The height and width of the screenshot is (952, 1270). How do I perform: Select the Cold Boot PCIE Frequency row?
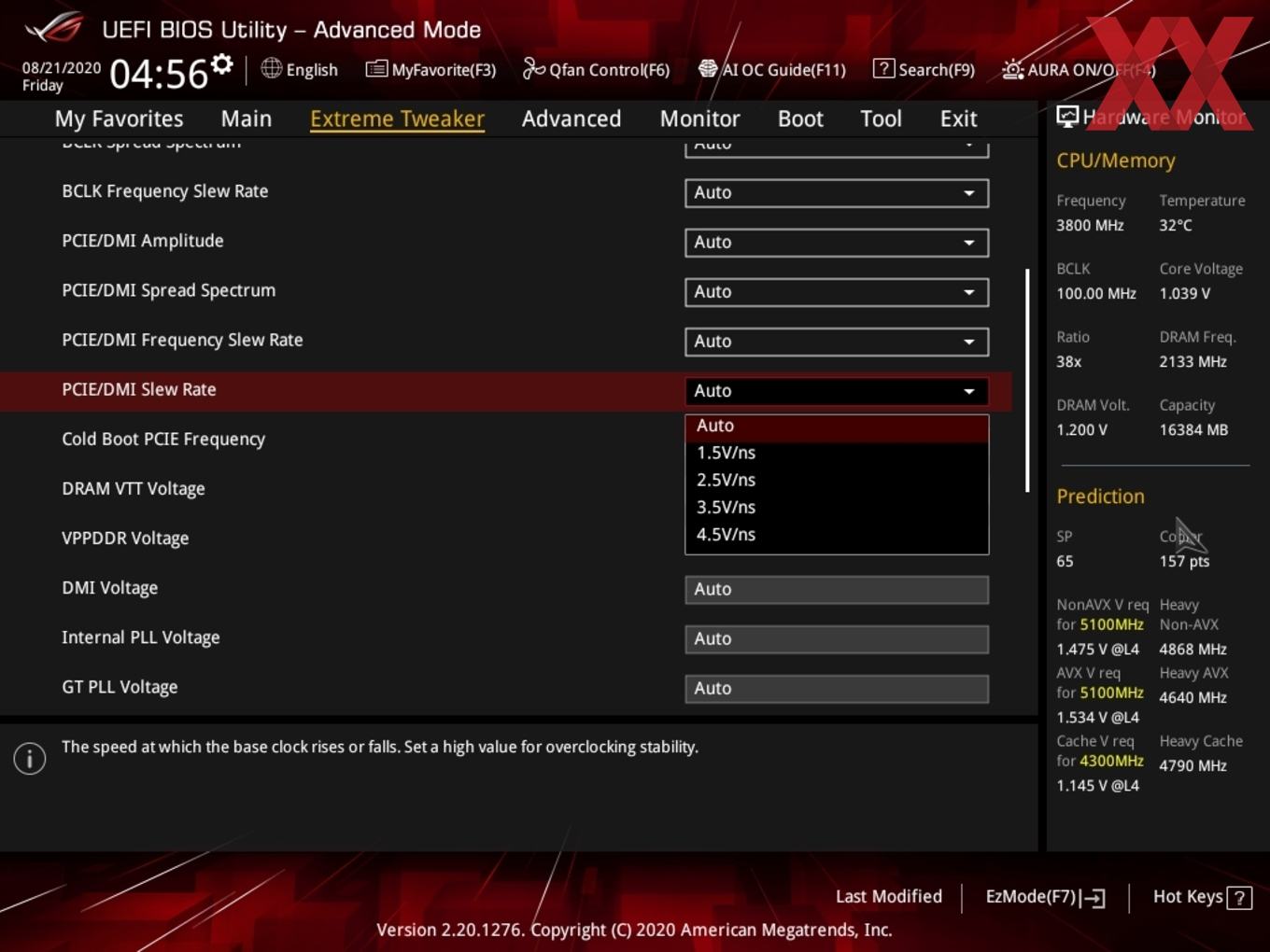click(505, 440)
